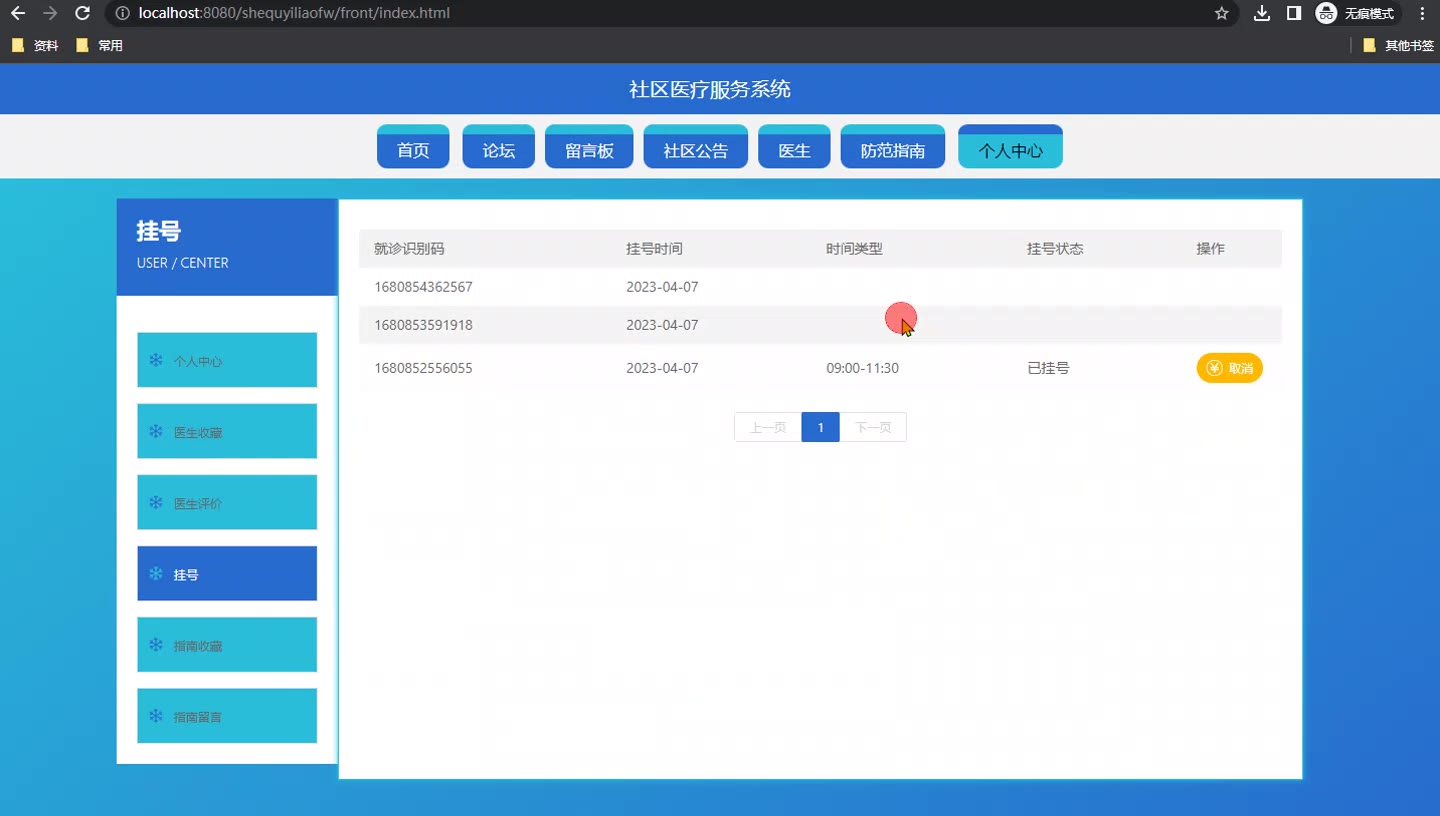Open the 留言板 navigation tab
Image resolution: width=1440 pixels, height=816 pixels.
pos(589,147)
